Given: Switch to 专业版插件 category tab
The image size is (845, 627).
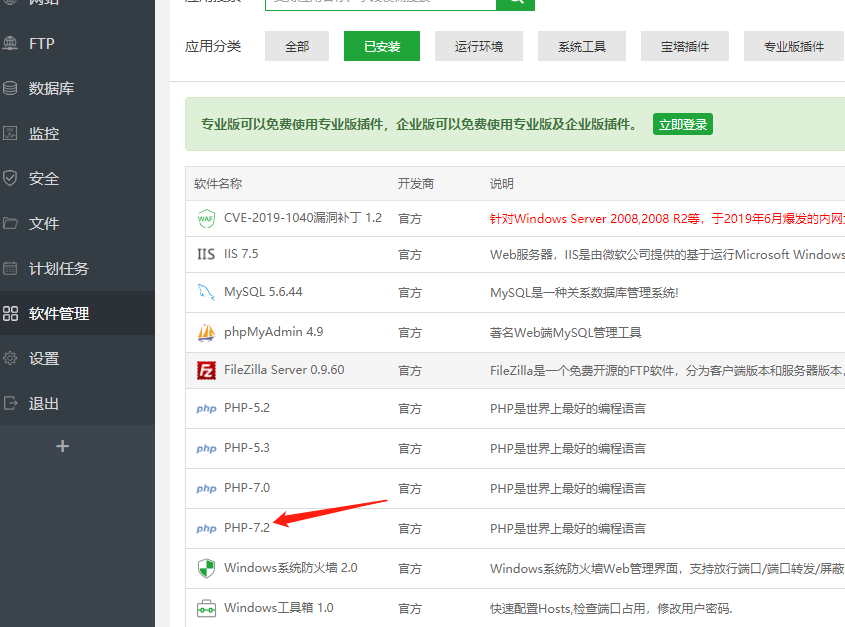Looking at the screenshot, I should point(794,46).
